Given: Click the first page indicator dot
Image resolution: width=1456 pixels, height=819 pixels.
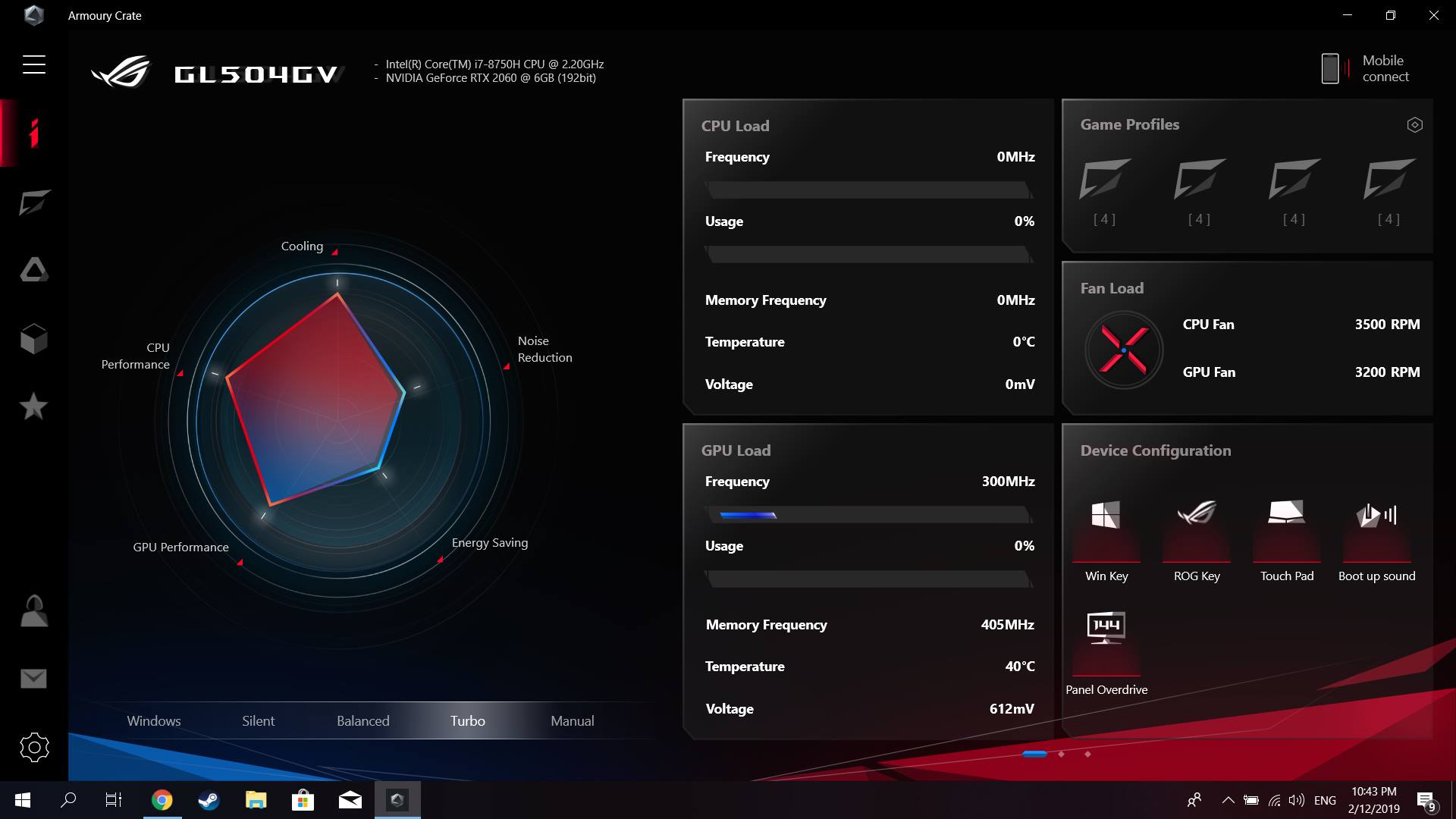Looking at the screenshot, I should tap(1034, 754).
